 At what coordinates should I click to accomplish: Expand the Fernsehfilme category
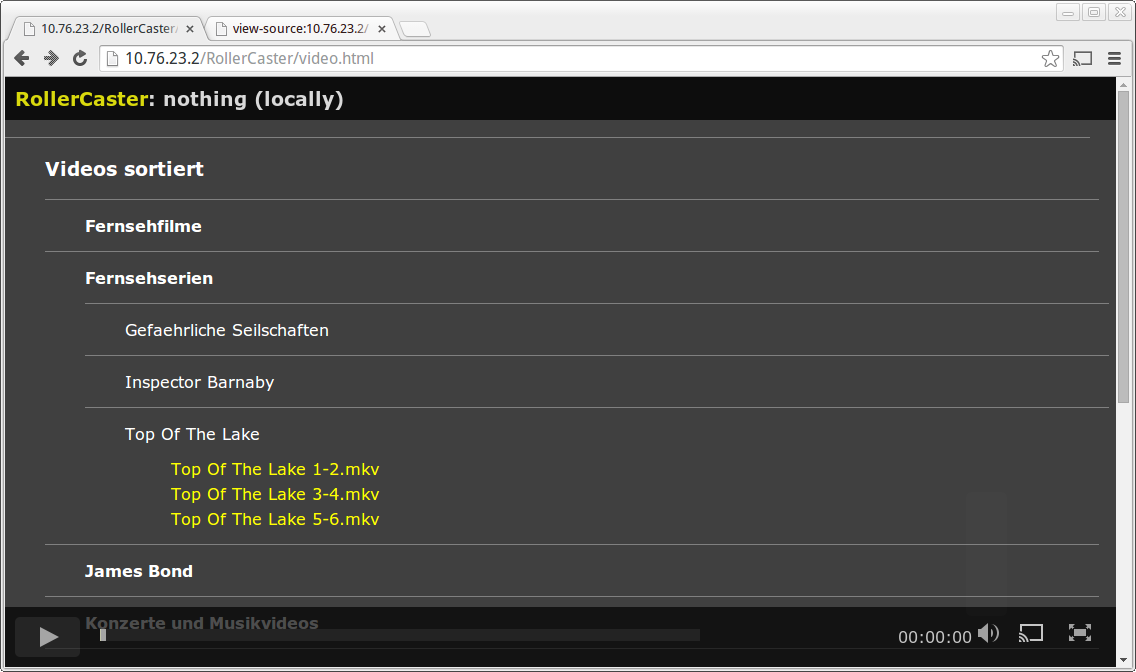(143, 226)
